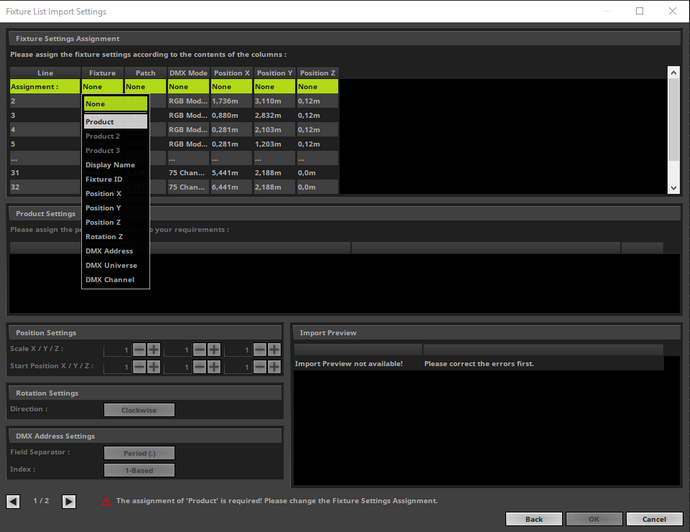690x532 pixels.
Task: Go to the previous page arrow
Action: point(13,501)
